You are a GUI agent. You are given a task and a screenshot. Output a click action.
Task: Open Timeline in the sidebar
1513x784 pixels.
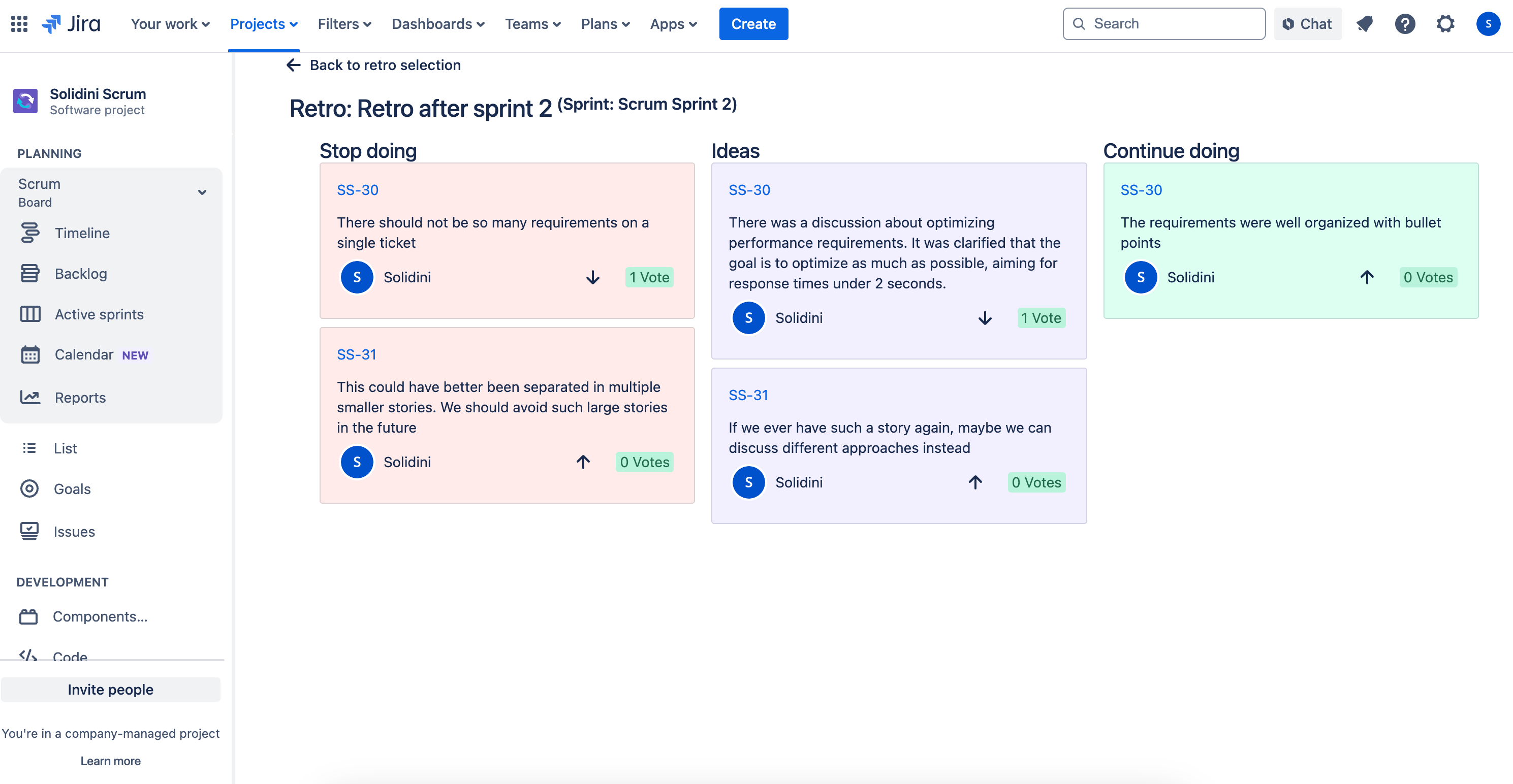82,233
